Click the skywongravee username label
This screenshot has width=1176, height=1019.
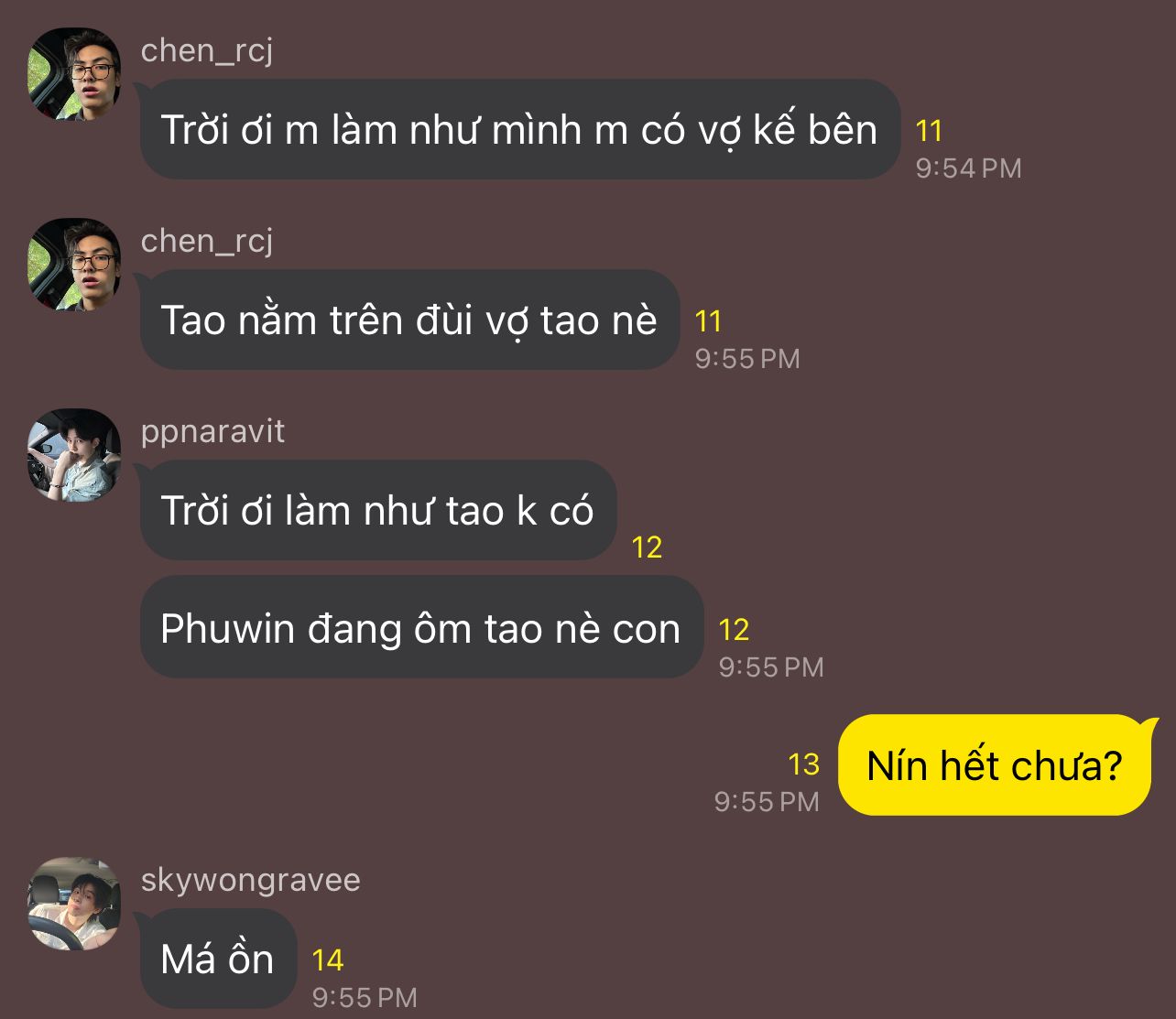250,880
